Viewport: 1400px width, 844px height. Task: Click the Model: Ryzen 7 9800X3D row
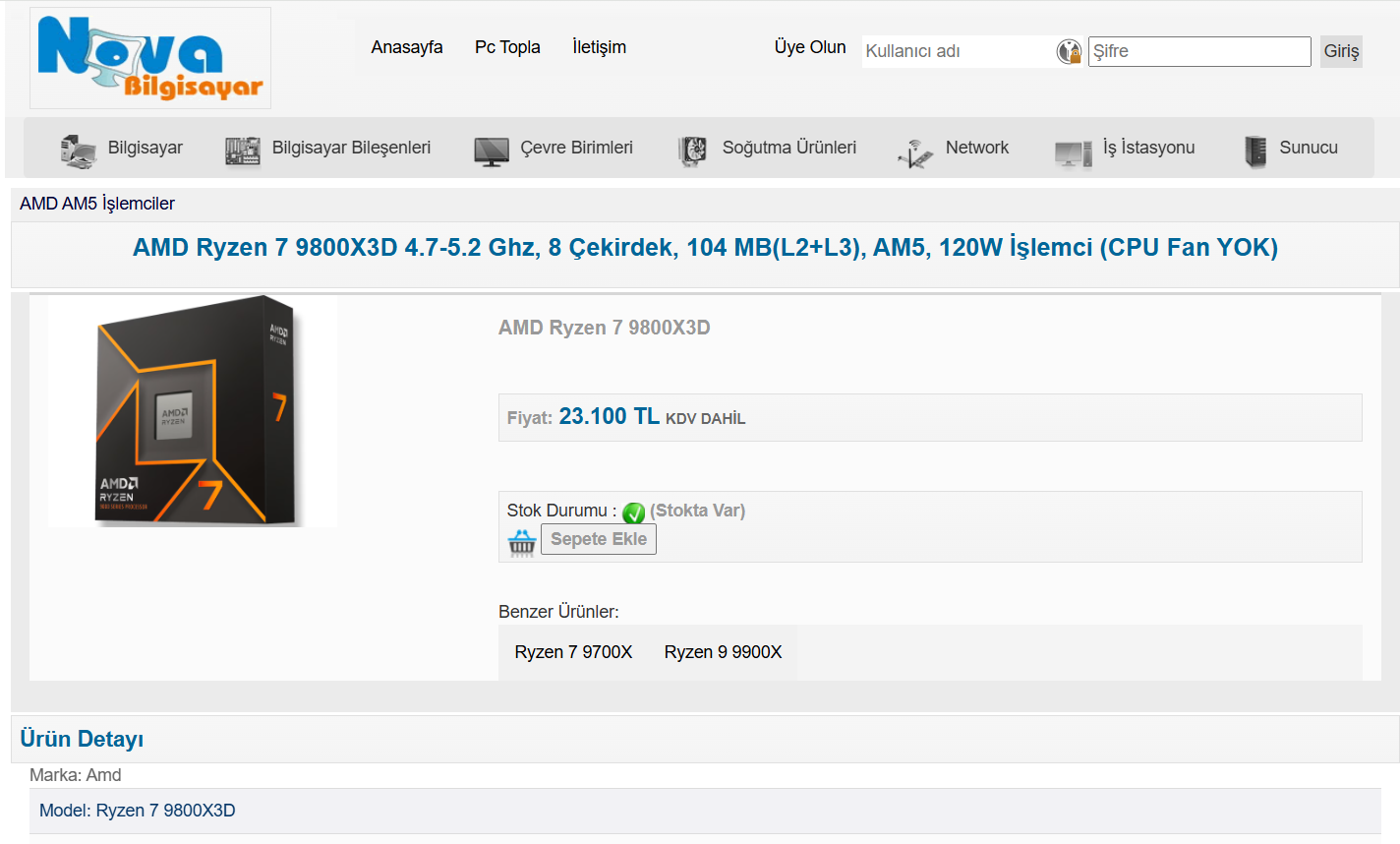click(x=705, y=811)
